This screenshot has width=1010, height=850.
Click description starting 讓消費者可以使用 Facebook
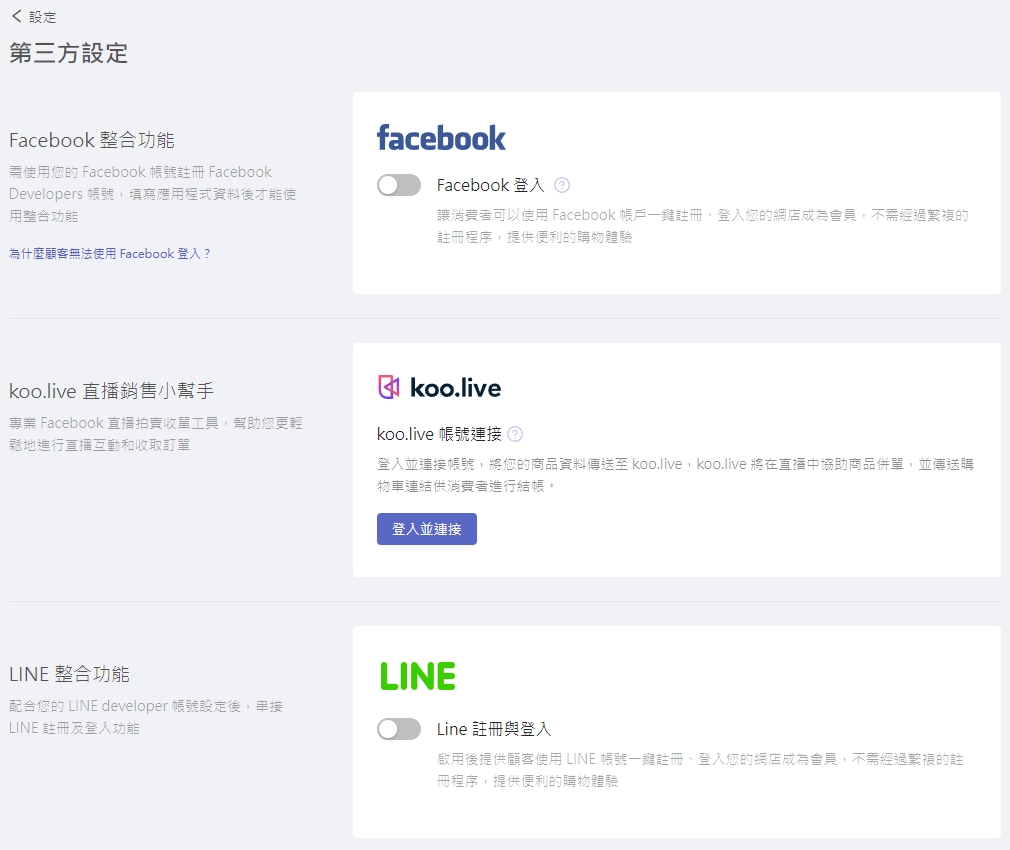point(703,226)
